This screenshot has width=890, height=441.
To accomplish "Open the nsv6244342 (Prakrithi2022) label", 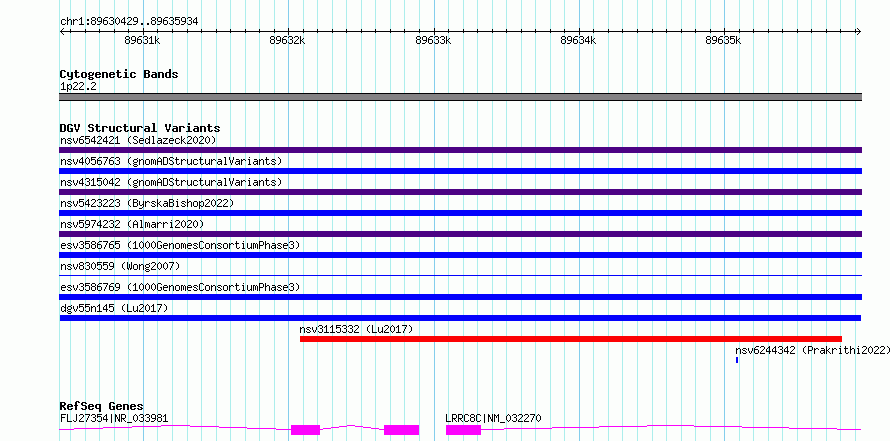I will [812, 350].
